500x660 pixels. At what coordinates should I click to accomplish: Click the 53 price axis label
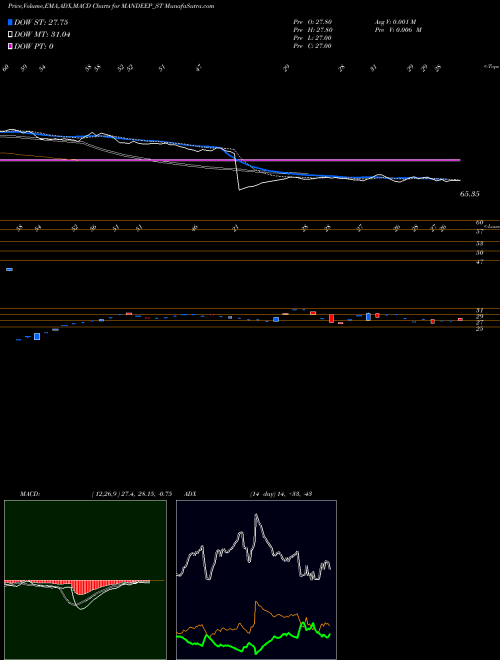pos(479,243)
